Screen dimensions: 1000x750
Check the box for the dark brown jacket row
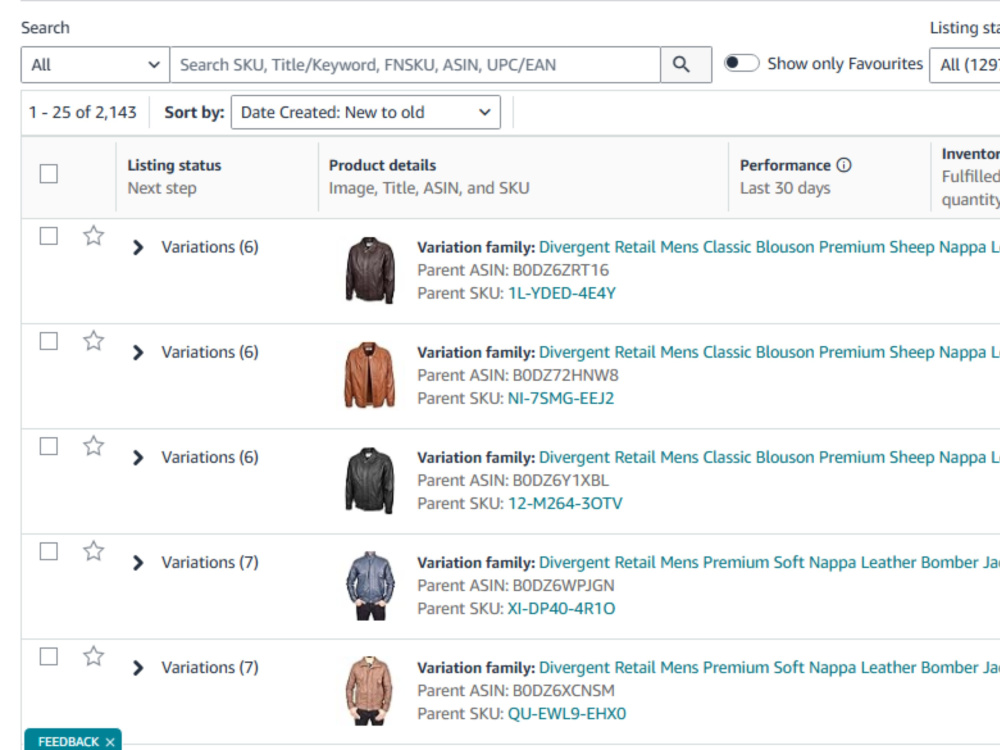48,236
